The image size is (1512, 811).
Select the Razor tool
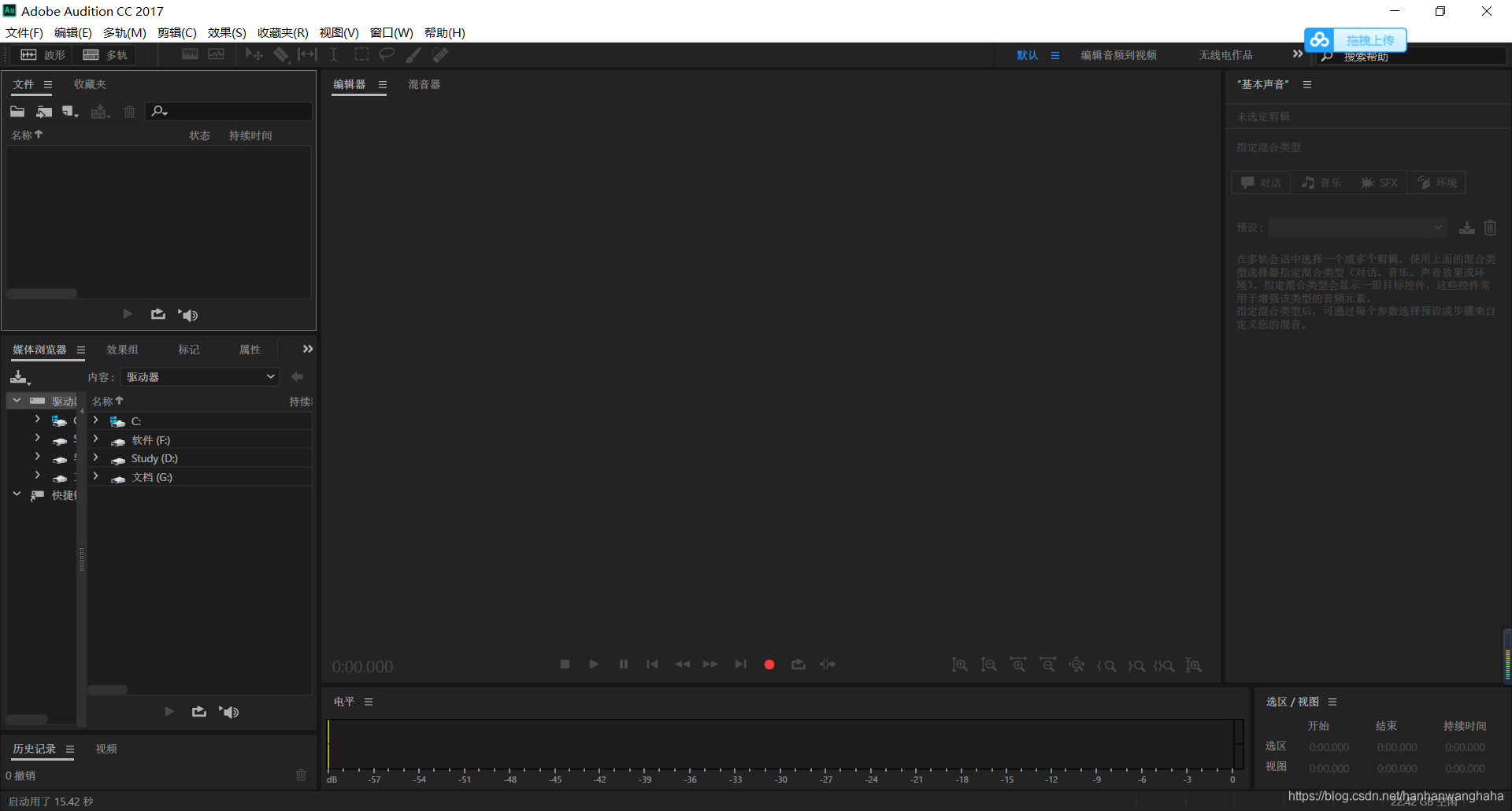281,54
